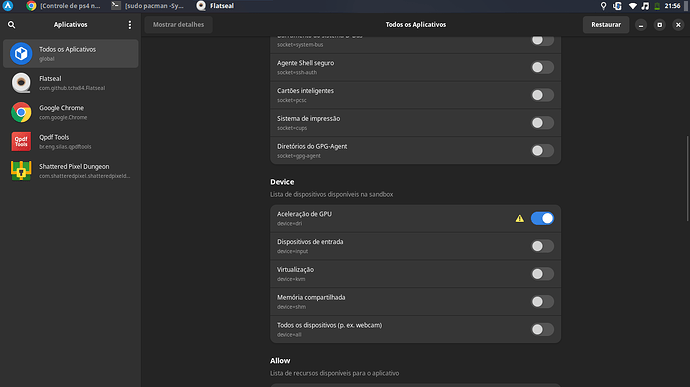Toggle the socket=system-bus switch at top
The width and height of the screenshot is (690, 387).
[542, 41]
